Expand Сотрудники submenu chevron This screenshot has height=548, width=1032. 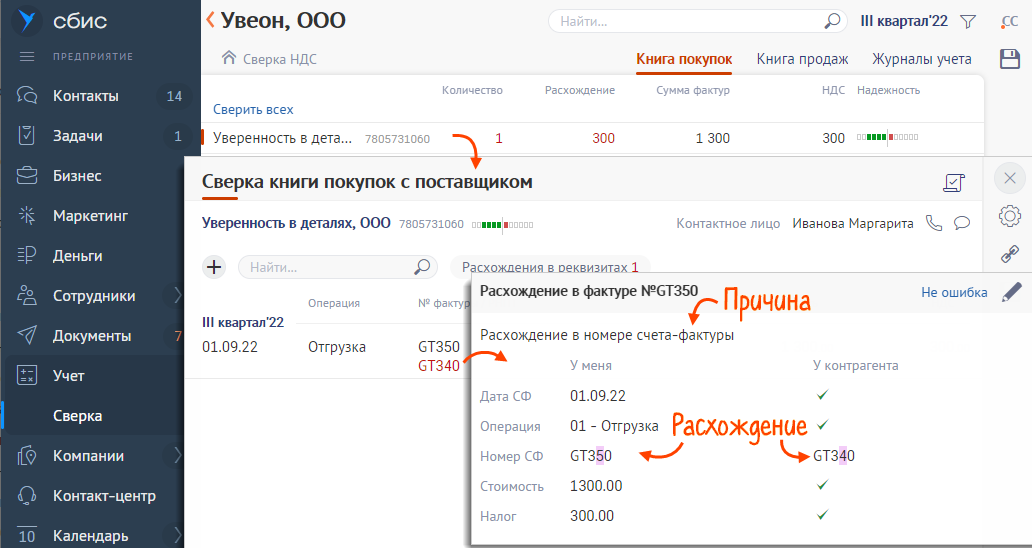coord(178,296)
